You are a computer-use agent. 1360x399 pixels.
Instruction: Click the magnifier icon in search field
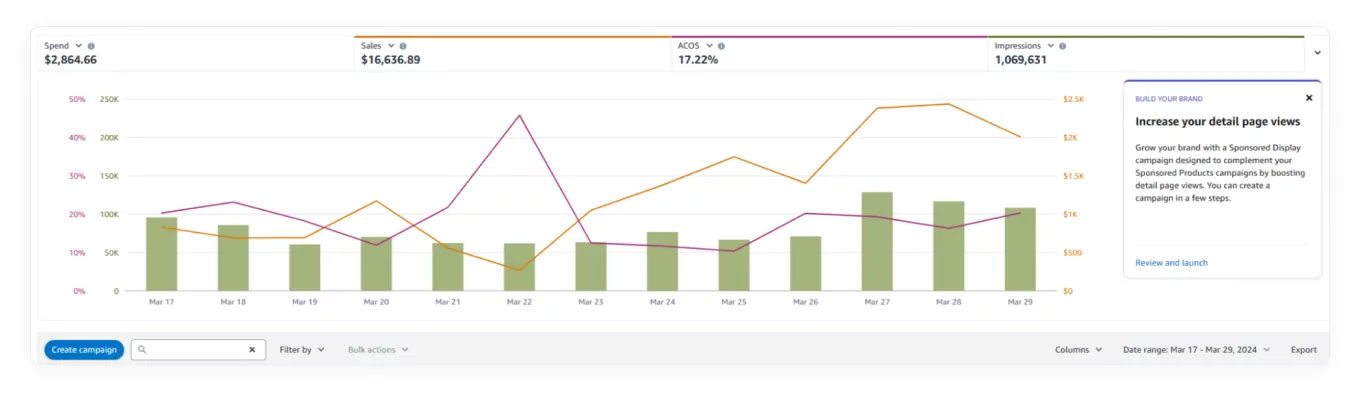tap(142, 350)
